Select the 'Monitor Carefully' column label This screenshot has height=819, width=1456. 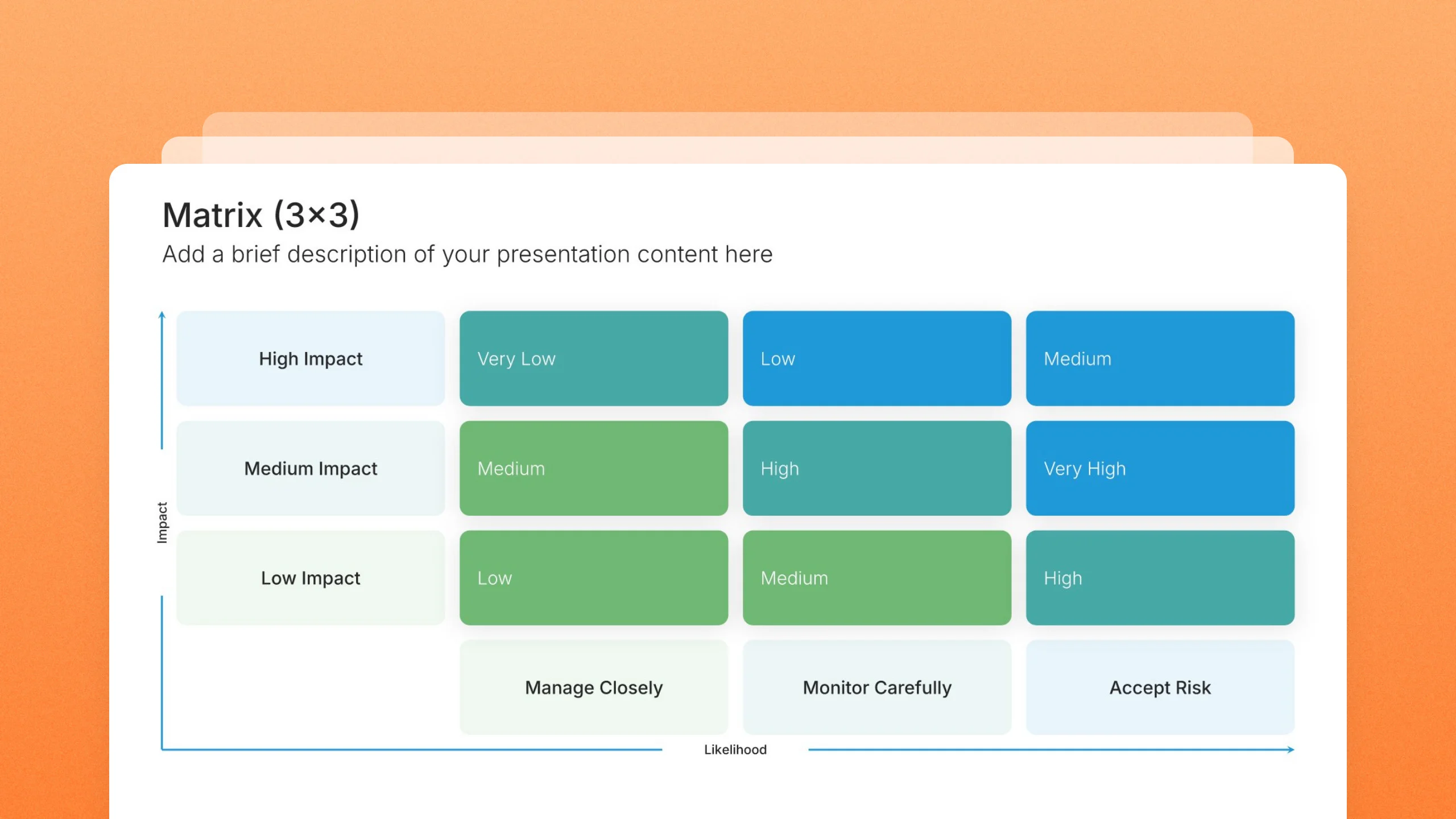pos(877,688)
